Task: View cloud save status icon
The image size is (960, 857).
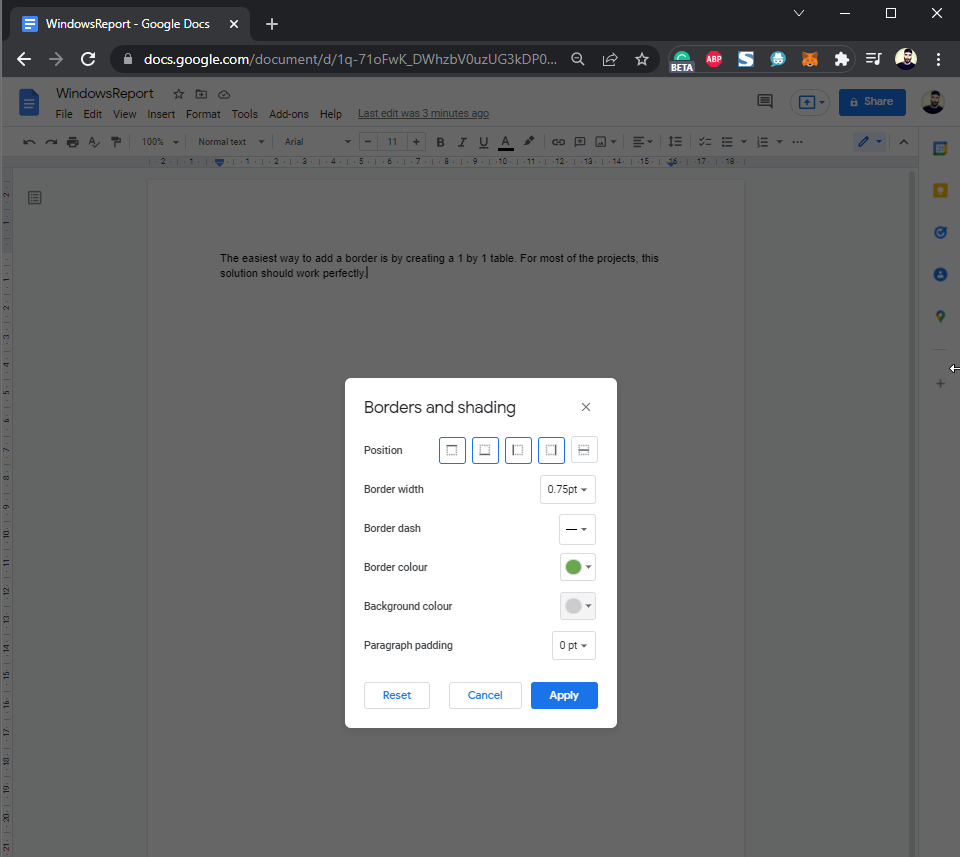Action: pyautogui.click(x=224, y=94)
